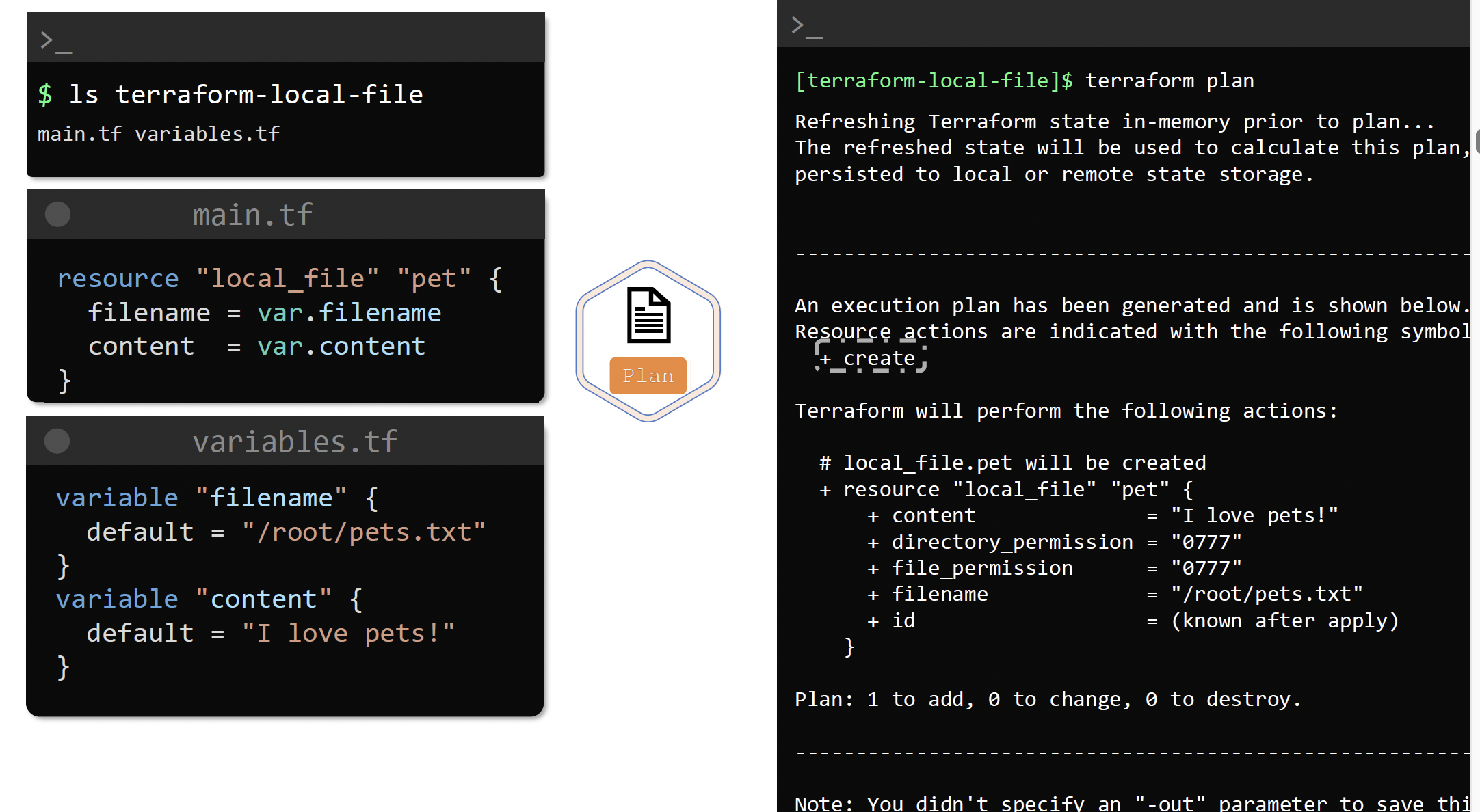The height and width of the screenshot is (812, 1480).
Task: Click the green dollar prompt before ls
Action: pos(45,94)
